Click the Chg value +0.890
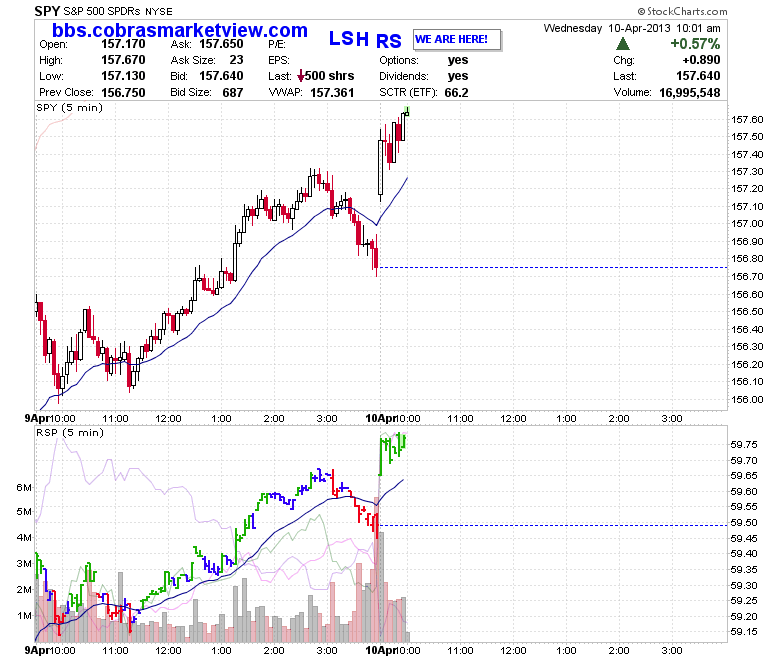The height and width of the screenshot is (659, 780). pos(701,60)
